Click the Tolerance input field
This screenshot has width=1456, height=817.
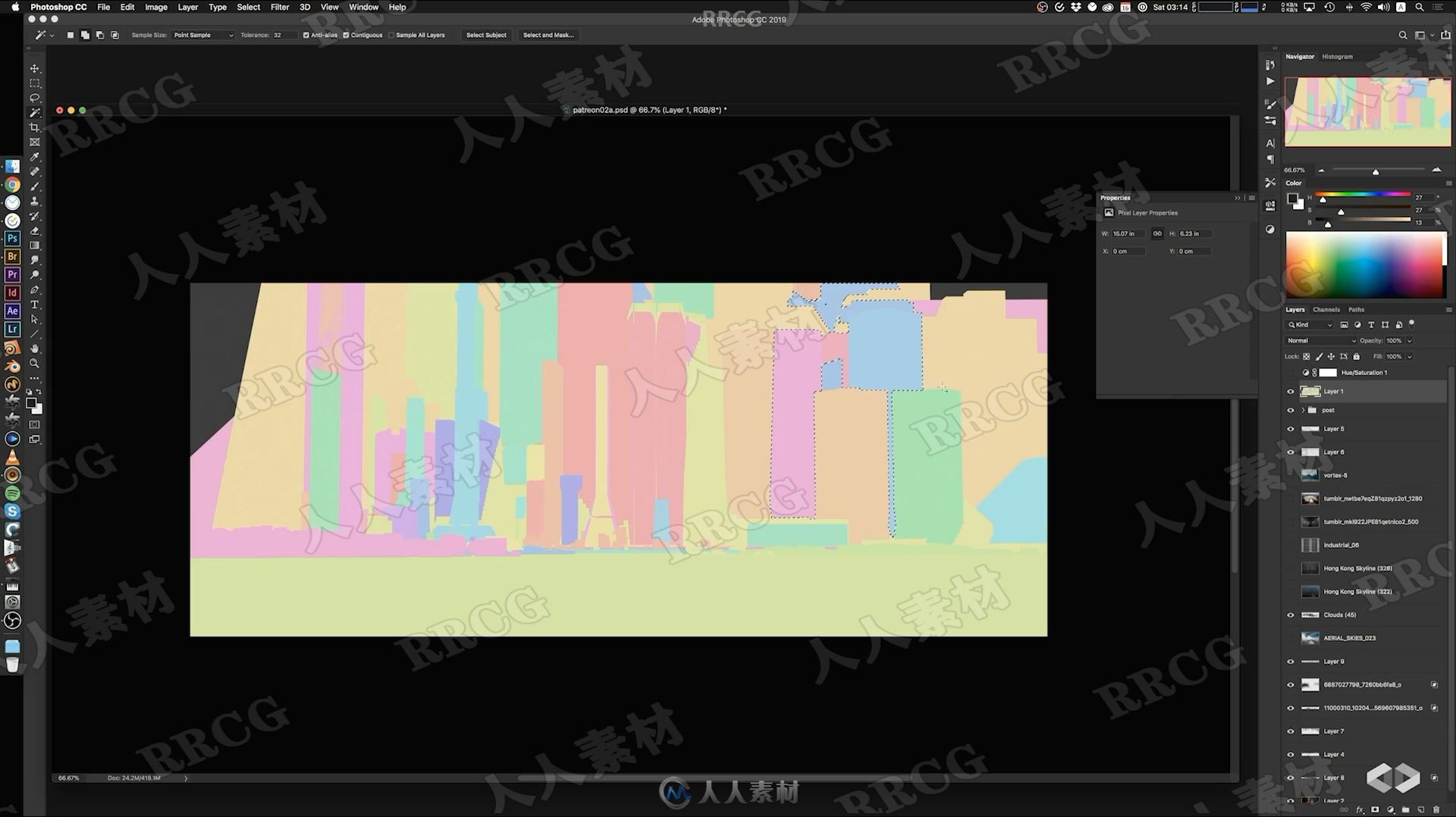tap(284, 35)
